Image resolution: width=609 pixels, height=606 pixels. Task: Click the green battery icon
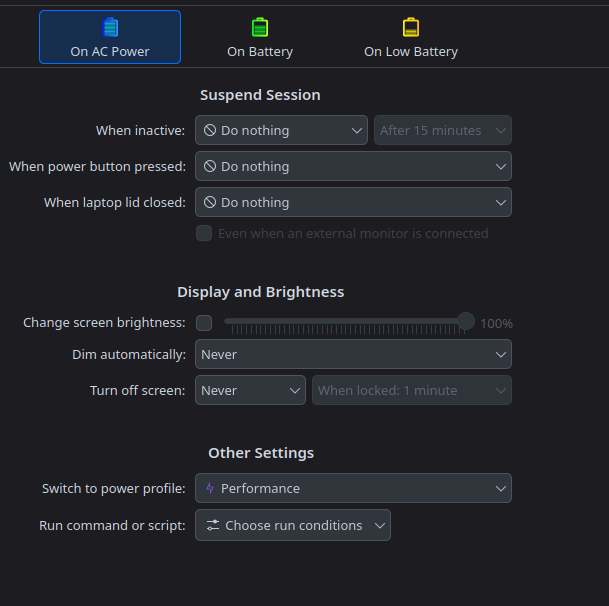[260, 27]
